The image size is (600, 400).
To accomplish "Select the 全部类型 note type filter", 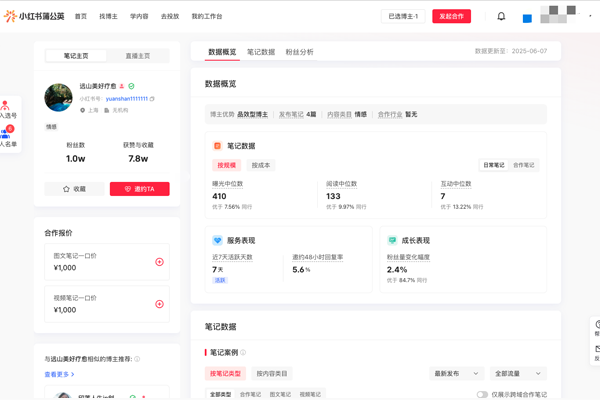I will pos(220,394).
